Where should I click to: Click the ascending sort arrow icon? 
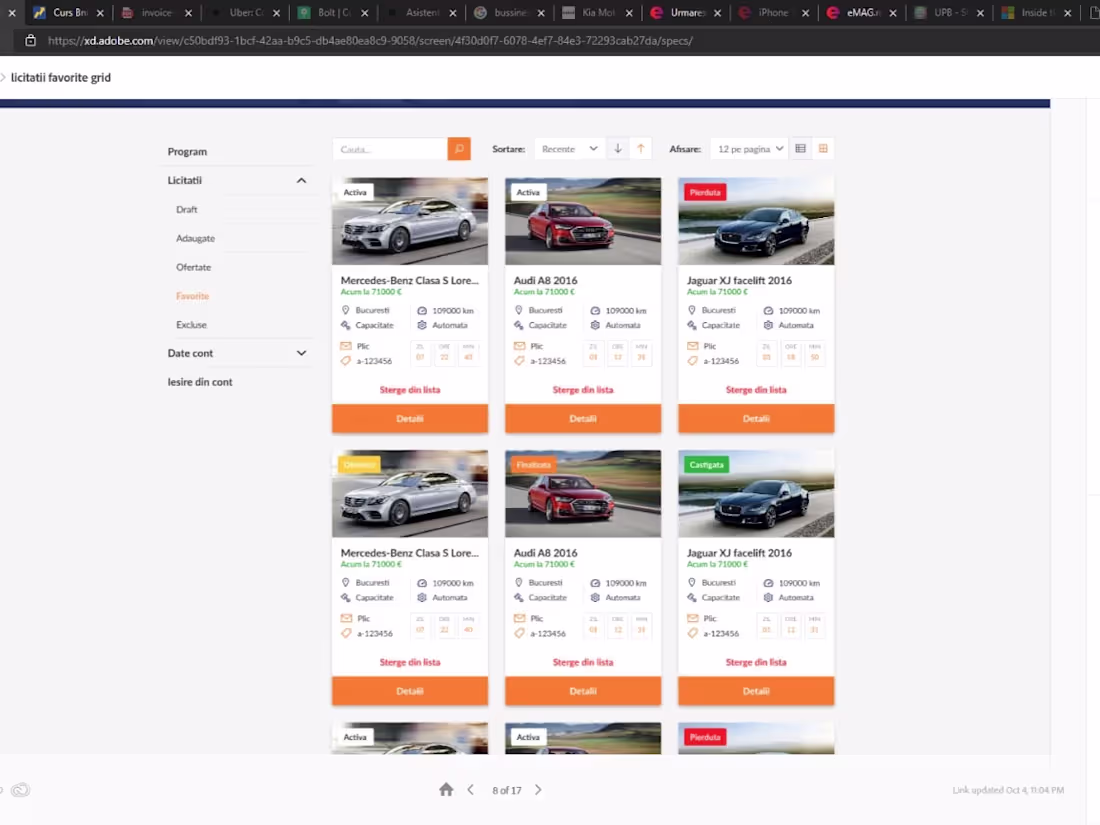[641, 148]
